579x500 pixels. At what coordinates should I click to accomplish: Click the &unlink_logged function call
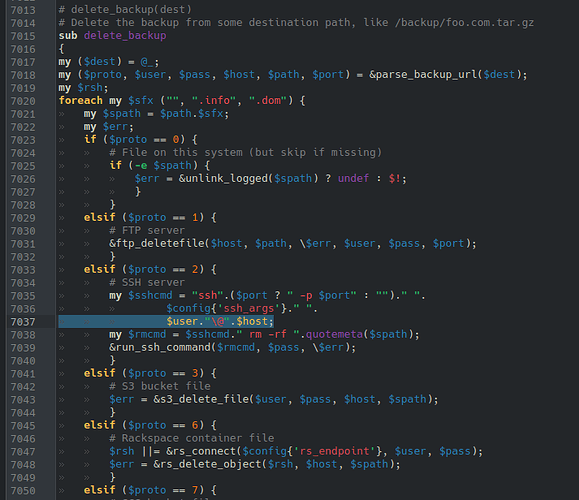coord(223,178)
